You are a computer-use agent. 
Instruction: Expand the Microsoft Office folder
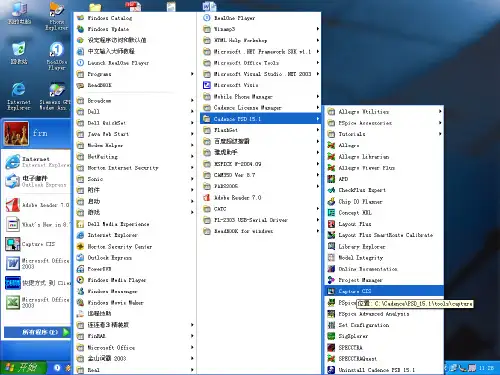click(135, 347)
